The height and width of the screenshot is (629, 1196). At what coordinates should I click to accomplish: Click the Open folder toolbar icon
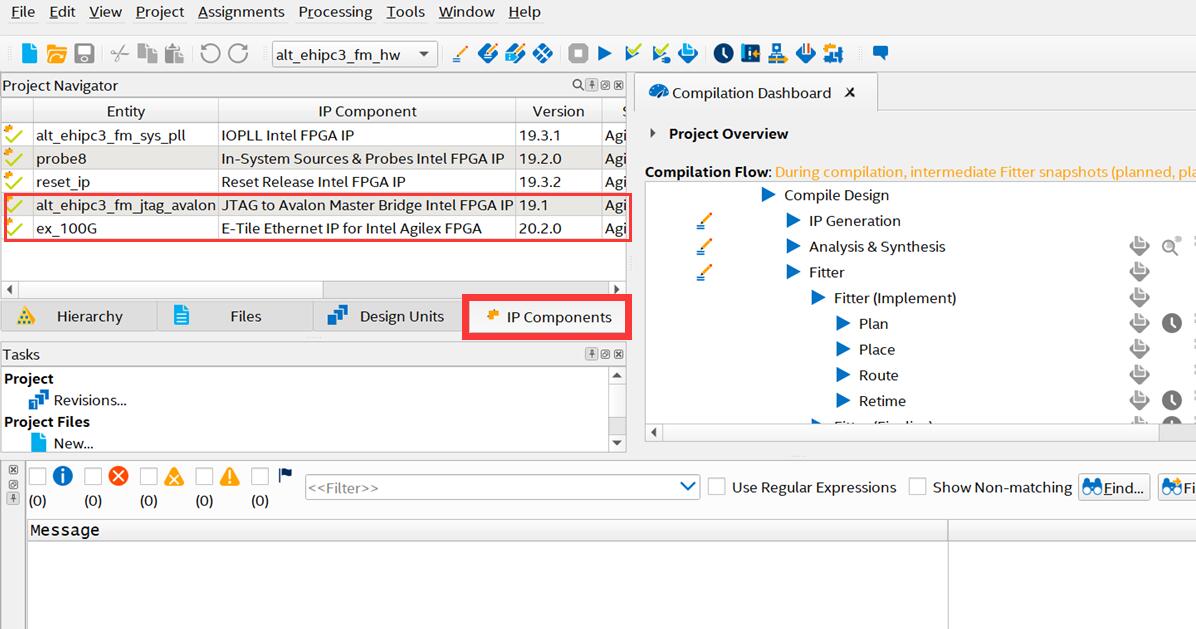pos(56,53)
